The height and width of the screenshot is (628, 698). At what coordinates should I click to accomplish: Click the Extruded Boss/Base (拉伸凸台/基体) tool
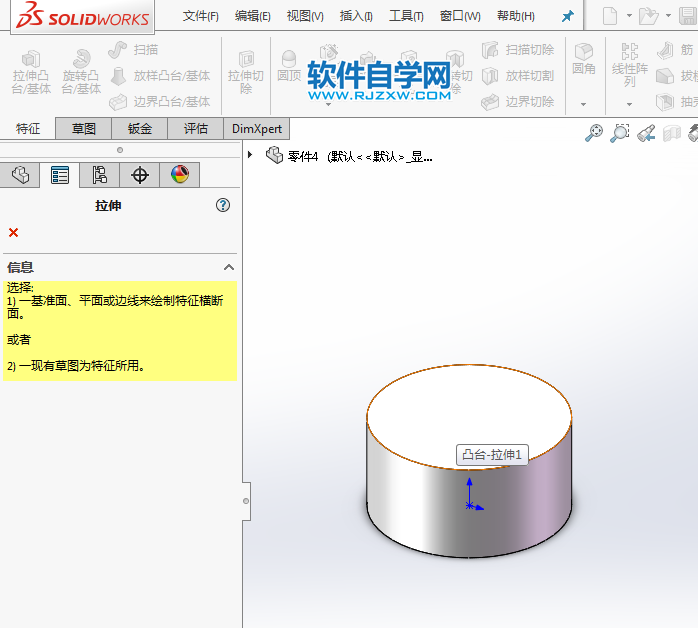(x=31, y=73)
